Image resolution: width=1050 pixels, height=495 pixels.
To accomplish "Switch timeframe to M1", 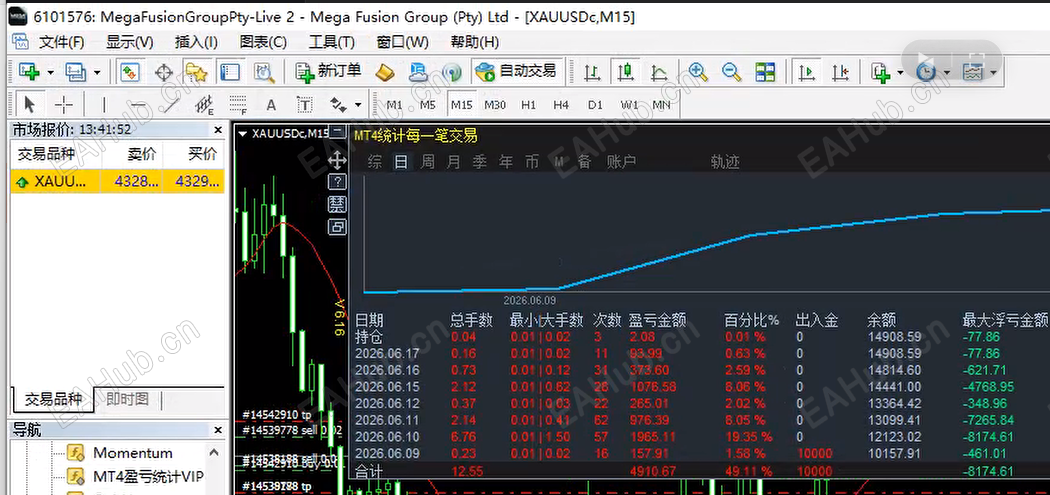I will click(394, 105).
